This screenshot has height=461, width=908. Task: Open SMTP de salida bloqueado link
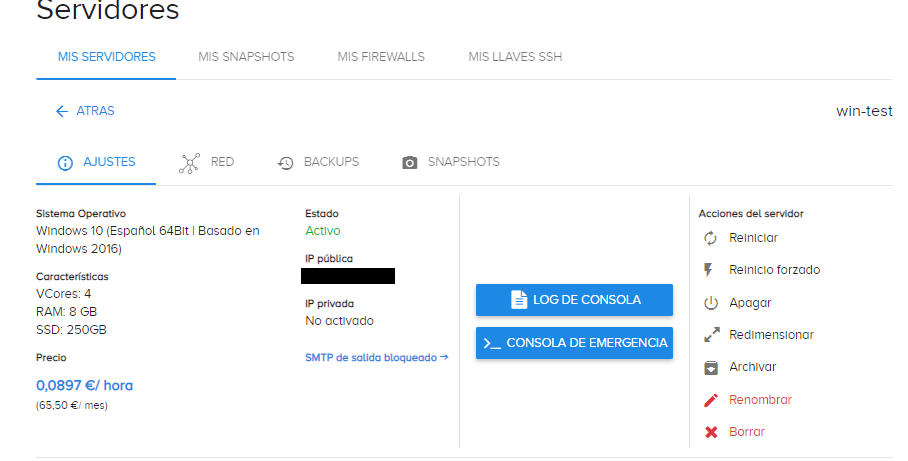(x=377, y=358)
